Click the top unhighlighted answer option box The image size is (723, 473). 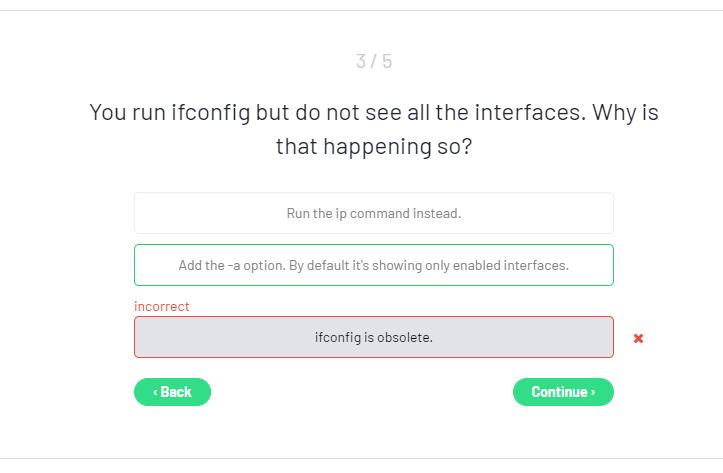(373, 213)
